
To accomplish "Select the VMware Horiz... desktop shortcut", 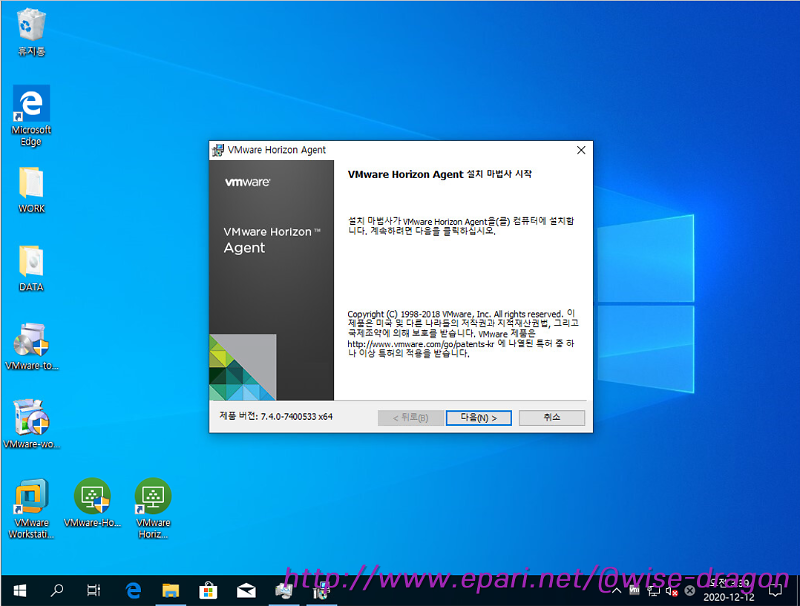I will coord(153,509).
